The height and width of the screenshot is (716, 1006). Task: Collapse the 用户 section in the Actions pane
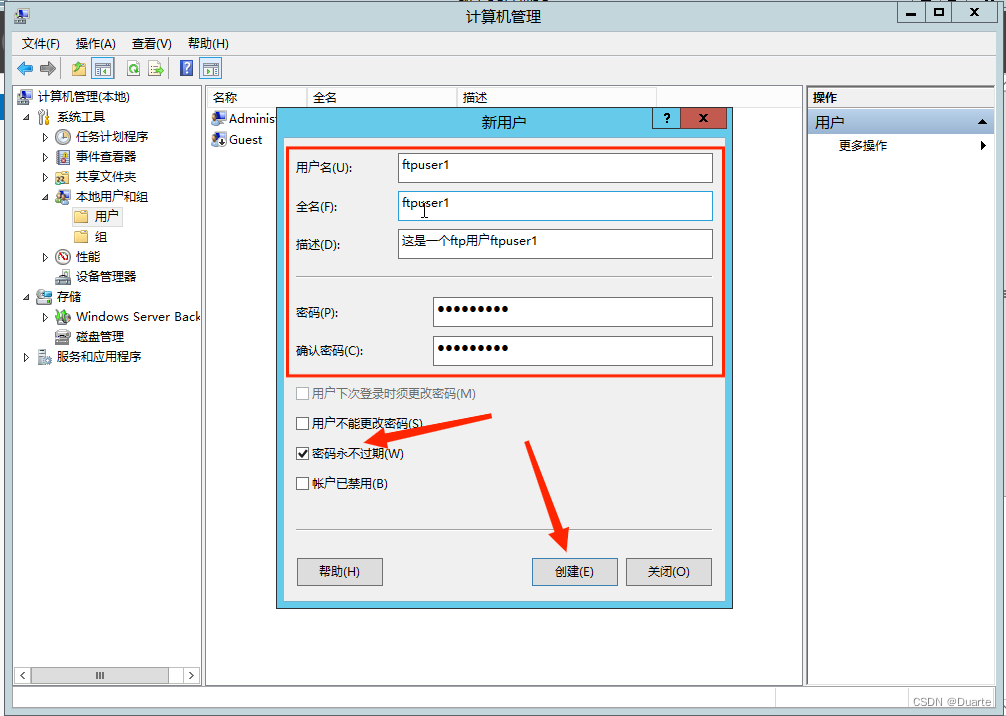click(982, 122)
